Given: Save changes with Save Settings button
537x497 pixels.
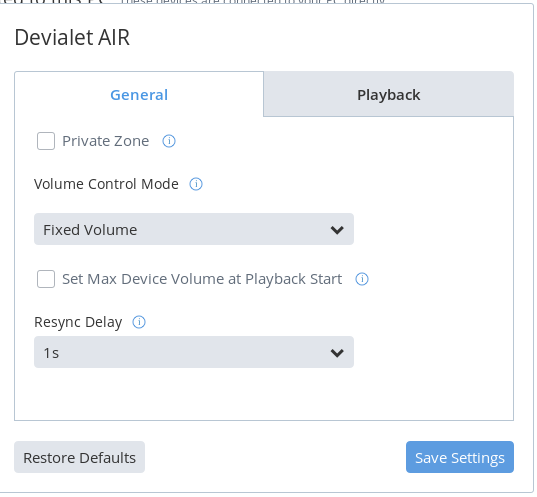Looking at the screenshot, I should tap(460, 457).
